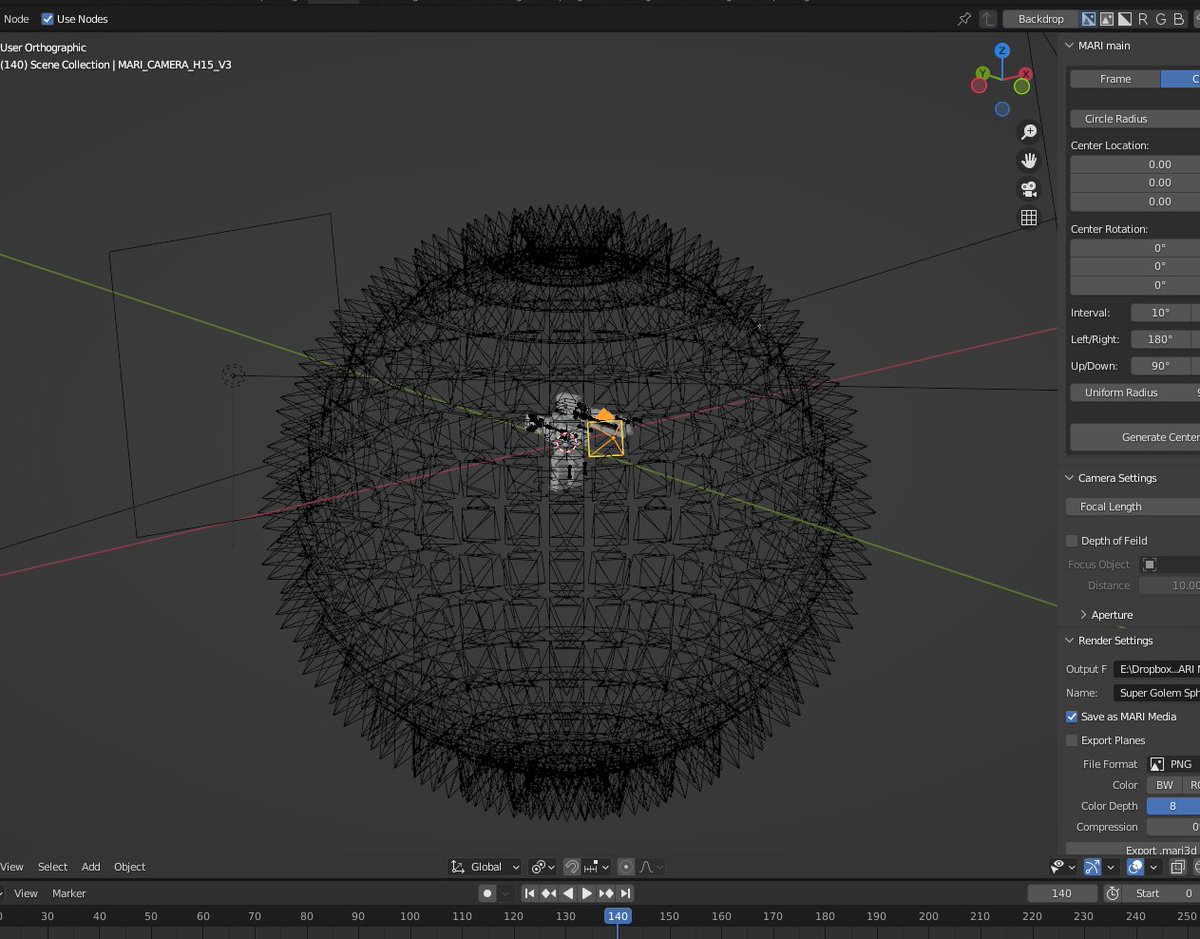1200x939 pixels.
Task: Show only the B channel
Action: 1179,19
